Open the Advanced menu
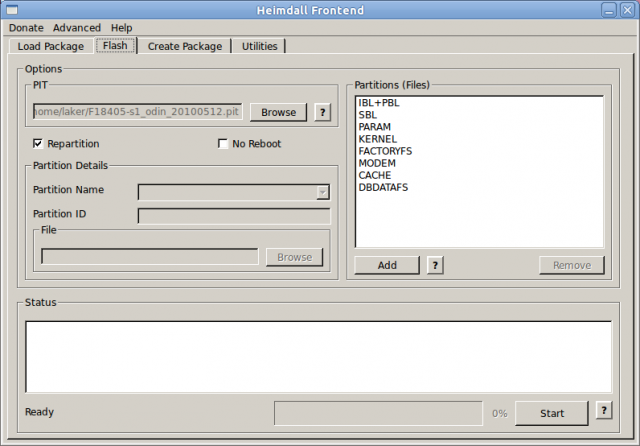640x446 pixels. pos(77,28)
